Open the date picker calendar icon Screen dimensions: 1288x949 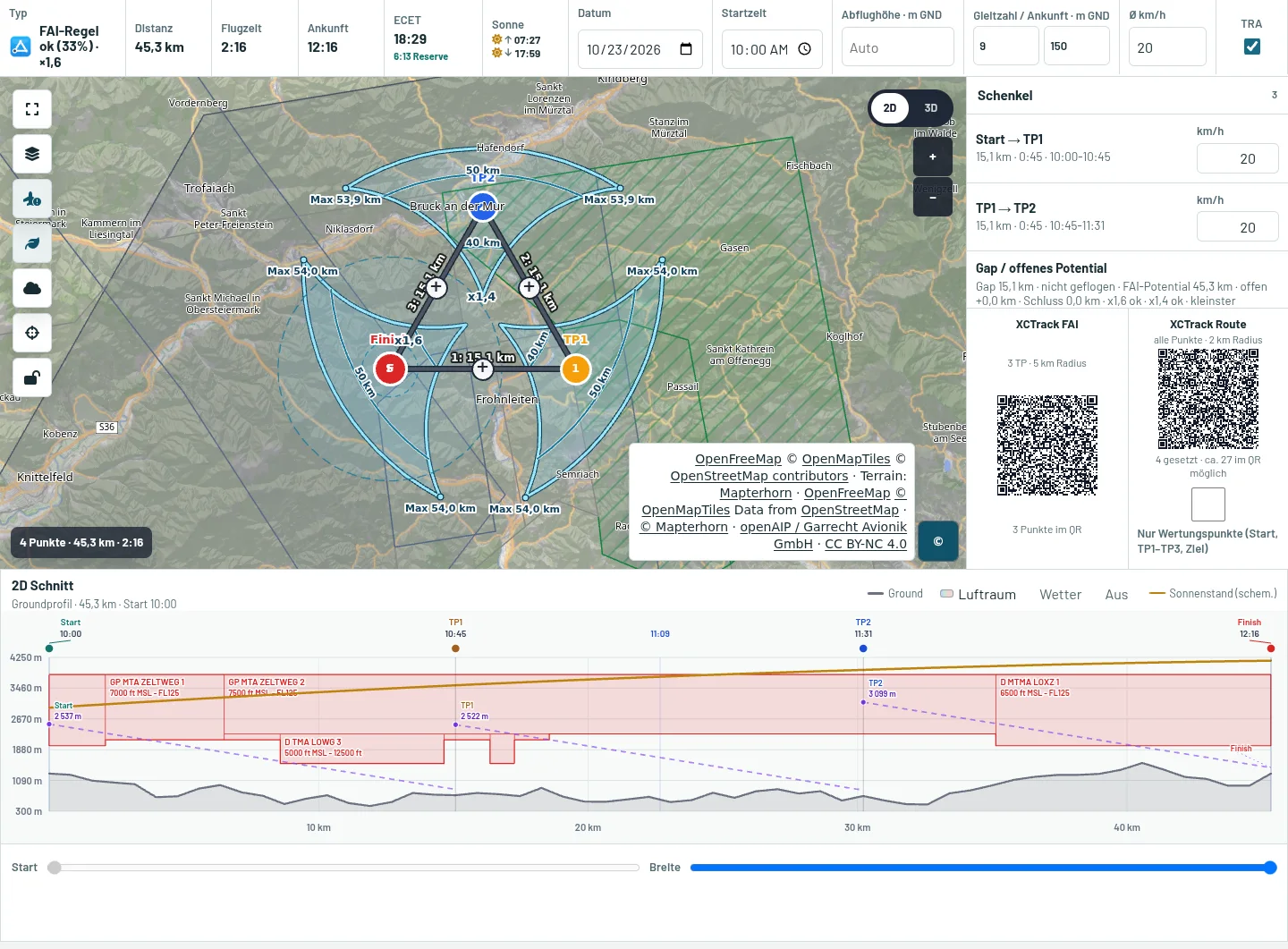(x=686, y=49)
